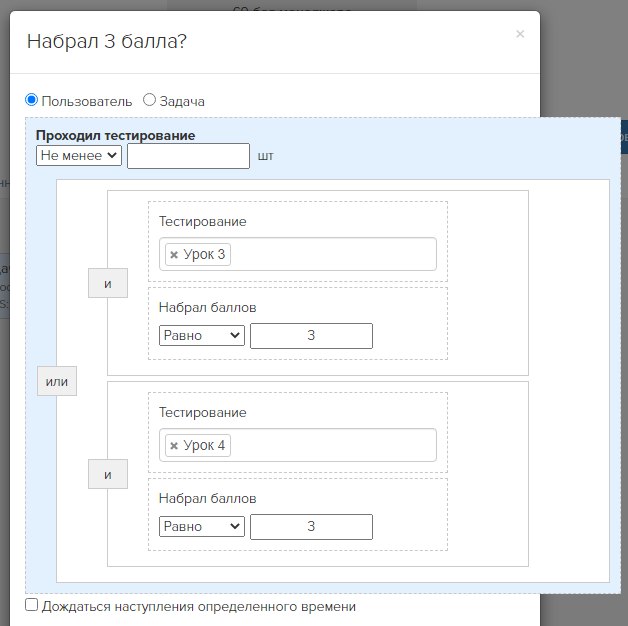This screenshot has height=626, width=628.
Task: Click the "и" operator in the Урок 3 group
Action: click(x=108, y=283)
